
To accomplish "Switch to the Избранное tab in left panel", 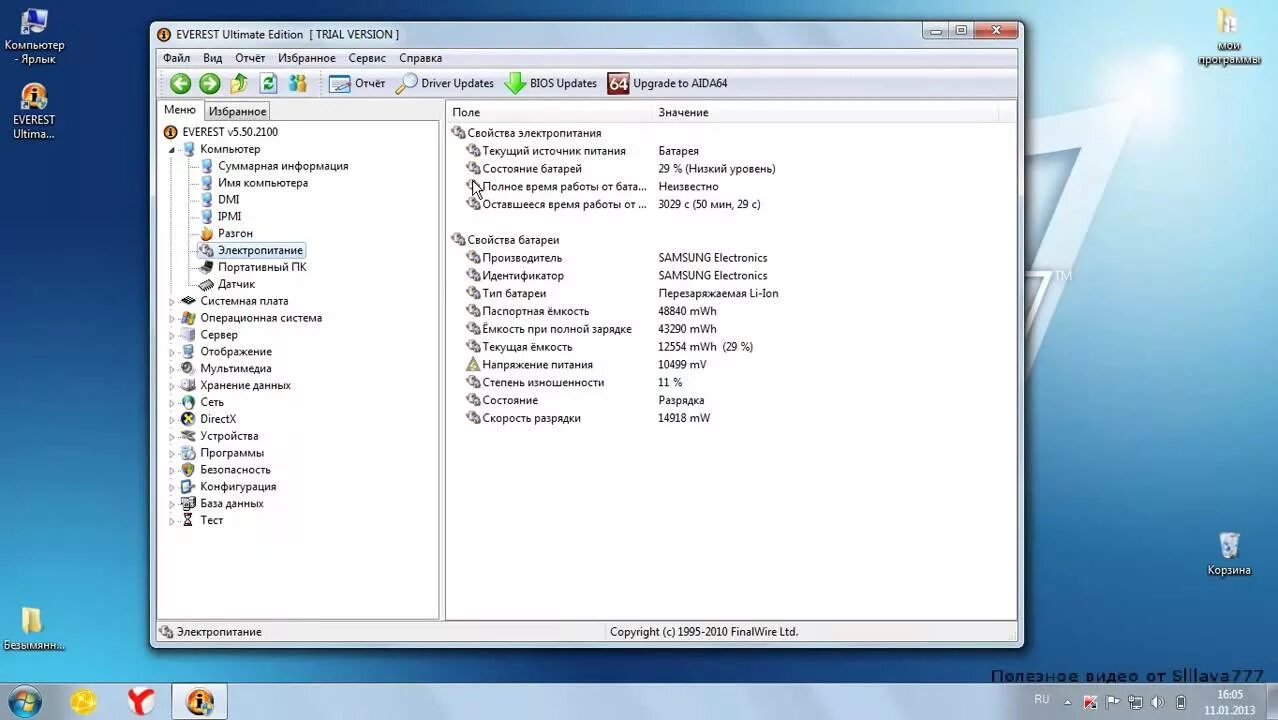I will [x=237, y=111].
